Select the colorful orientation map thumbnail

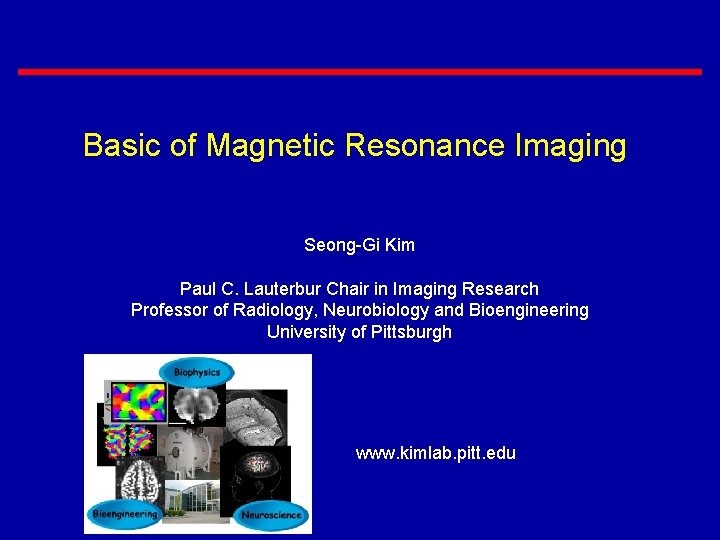pyautogui.click(x=138, y=401)
